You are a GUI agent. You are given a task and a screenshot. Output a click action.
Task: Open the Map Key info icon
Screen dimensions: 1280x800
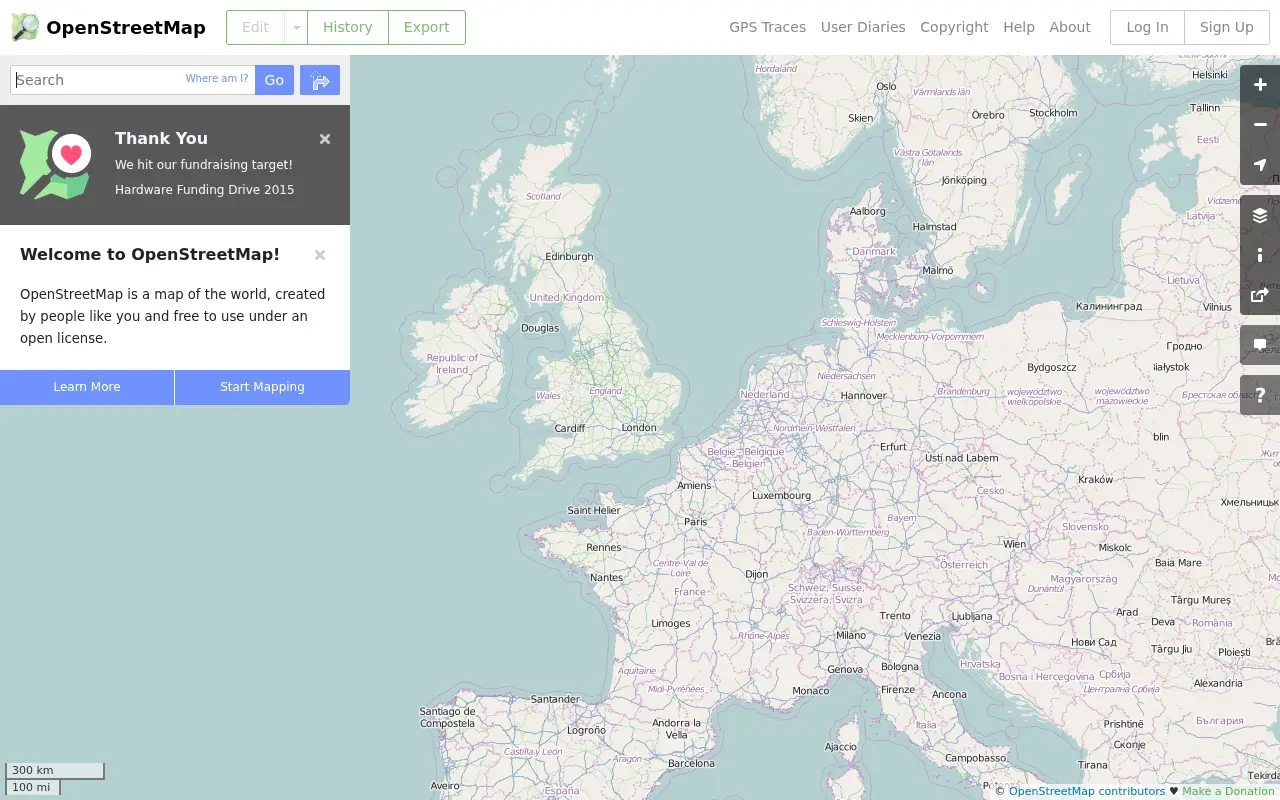[x=1260, y=255]
